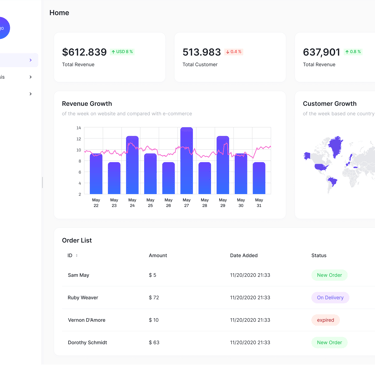Click the May 28 bar in the chart
Image resolution: width=375 pixels, height=366 pixels.
[205, 178]
